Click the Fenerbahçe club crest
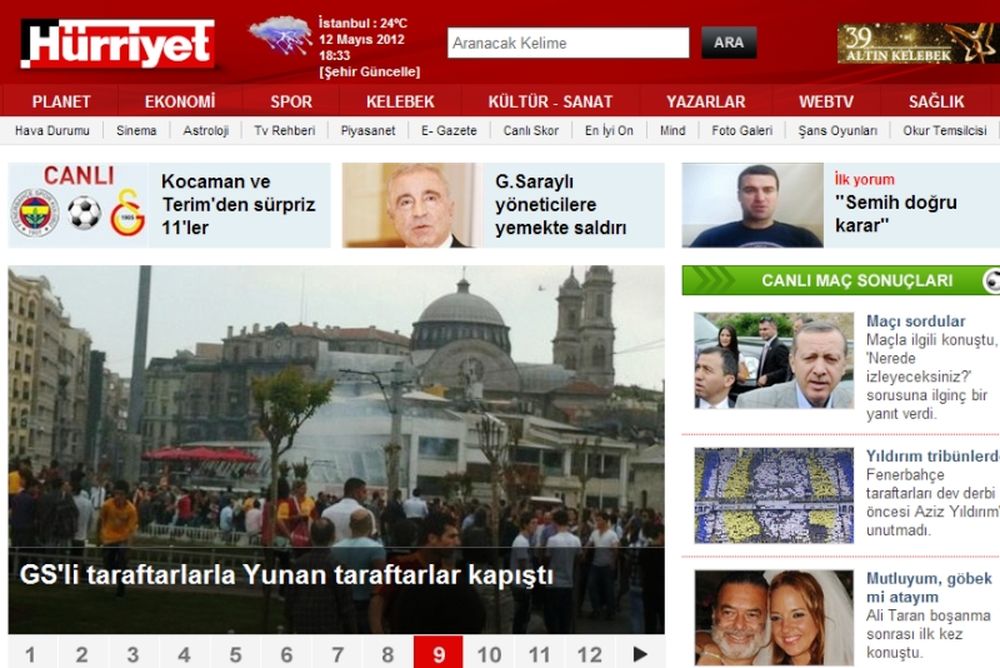Viewport: 1000px width, 668px height. pos(35,212)
